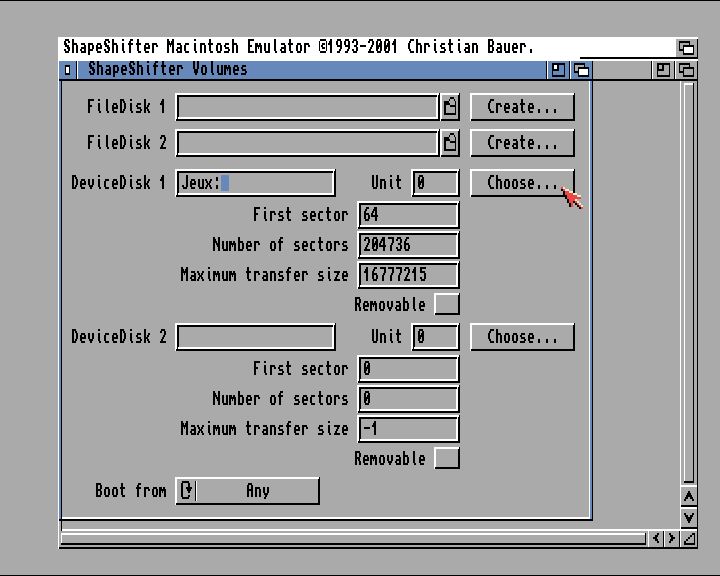Click scroll right arrow on horizontal scrollbar
Screen dimensions: 720x576
coord(671,539)
